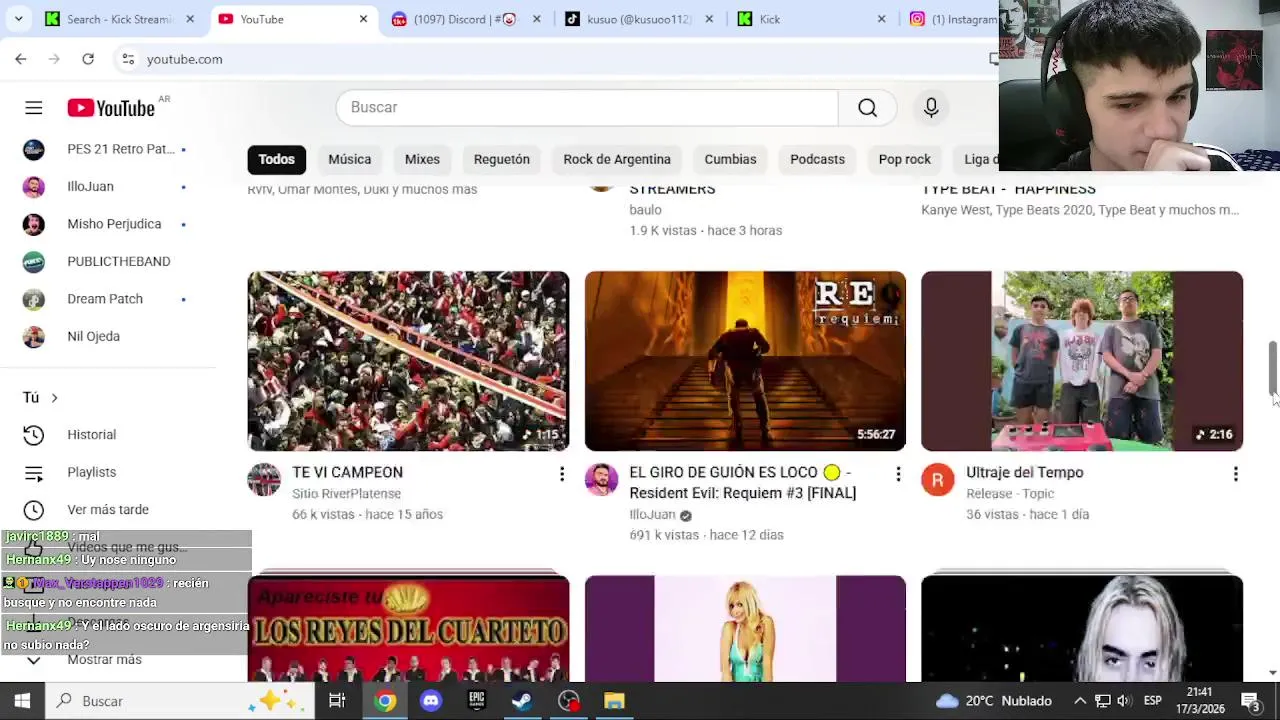The height and width of the screenshot is (720, 1280).
Task: Select the Mixes filter chip
Action: click(x=422, y=159)
